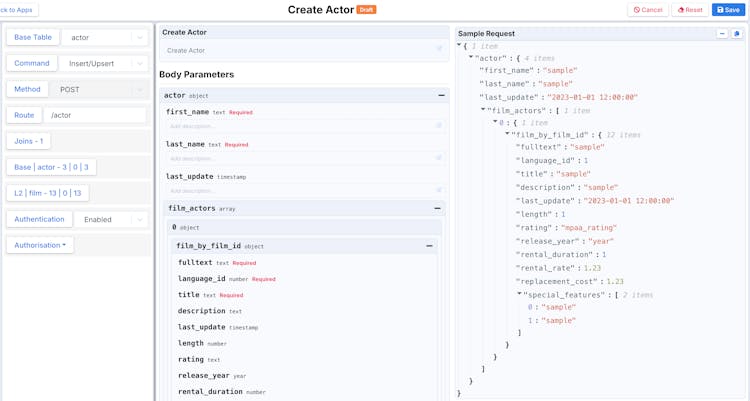Open the Joins - 1 section

(x=28, y=141)
